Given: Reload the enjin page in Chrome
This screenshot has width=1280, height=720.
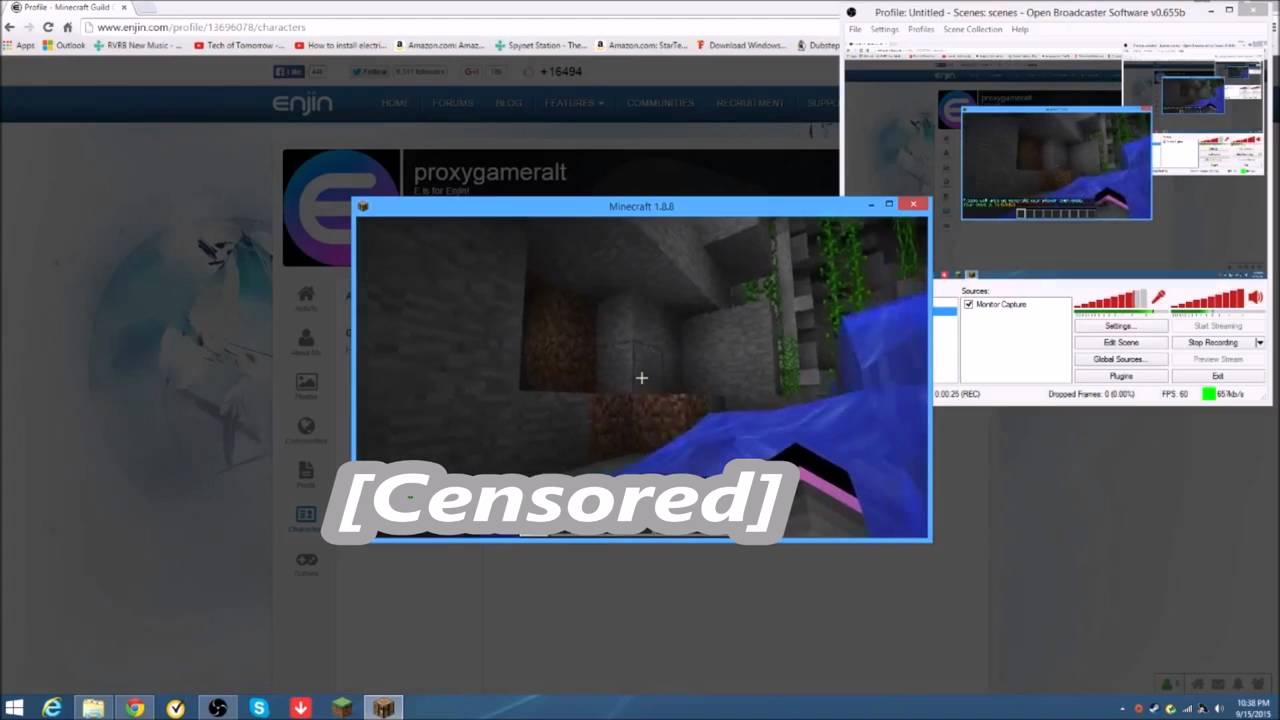Looking at the screenshot, I should point(47,27).
